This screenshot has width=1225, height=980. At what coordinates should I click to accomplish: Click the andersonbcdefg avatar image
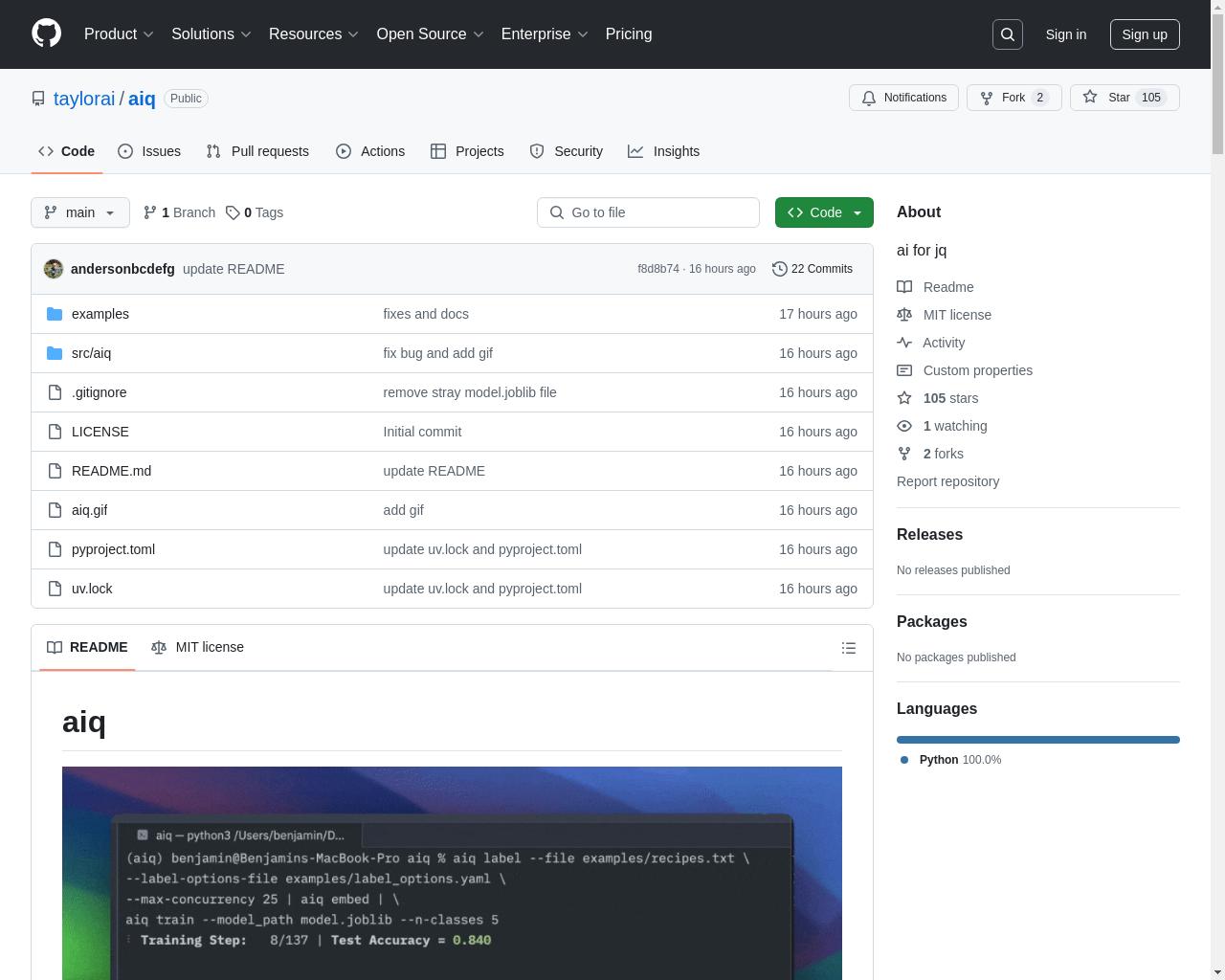tap(54, 269)
